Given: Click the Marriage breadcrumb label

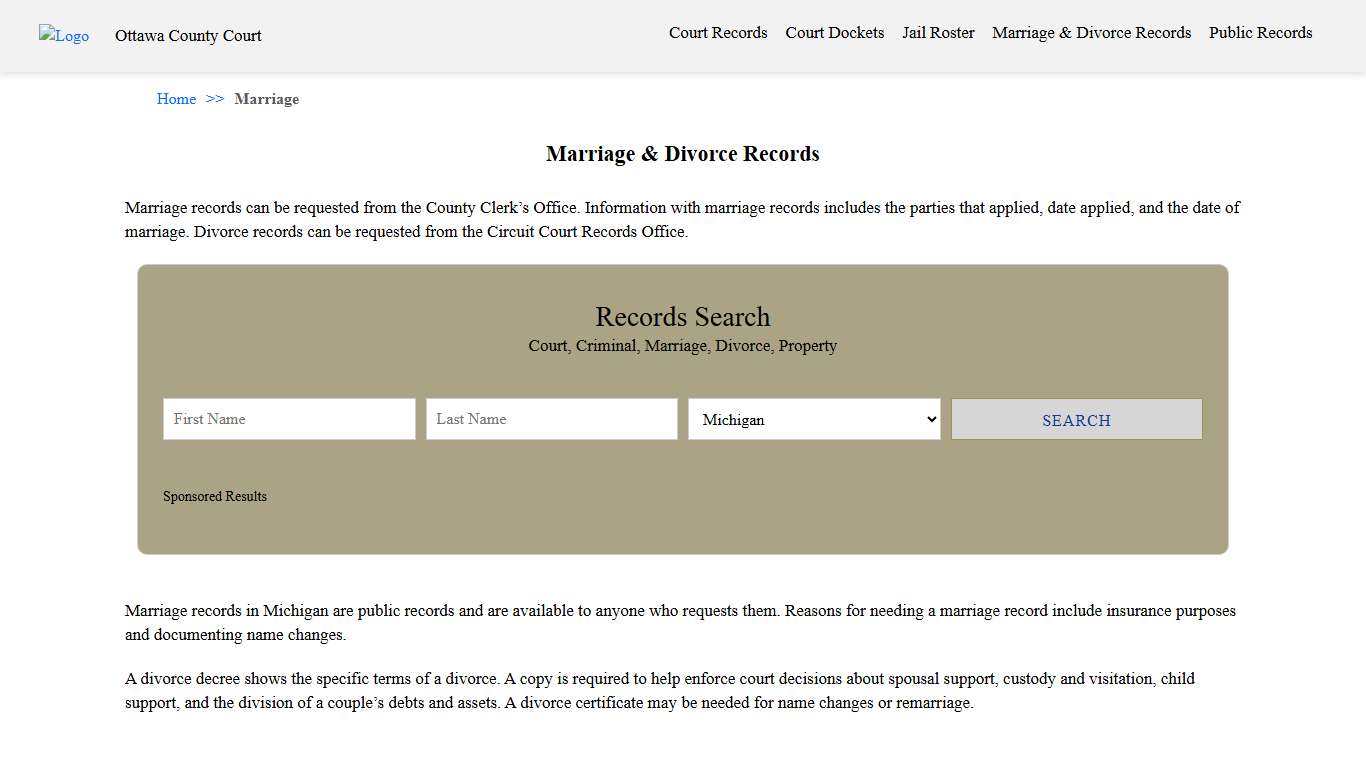Looking at the screenshot, I should coord(266,99).
